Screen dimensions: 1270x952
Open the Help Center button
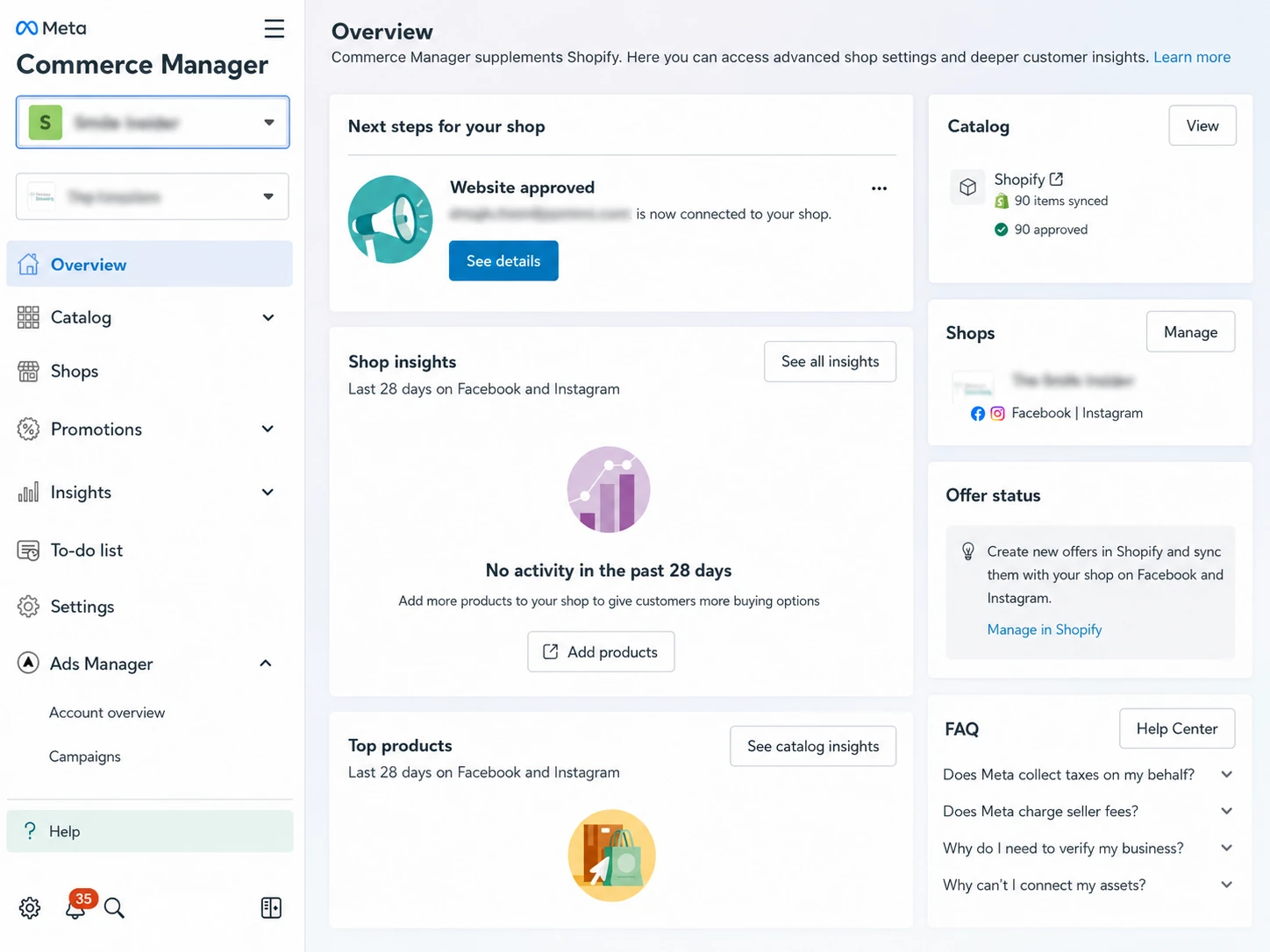1177,728
